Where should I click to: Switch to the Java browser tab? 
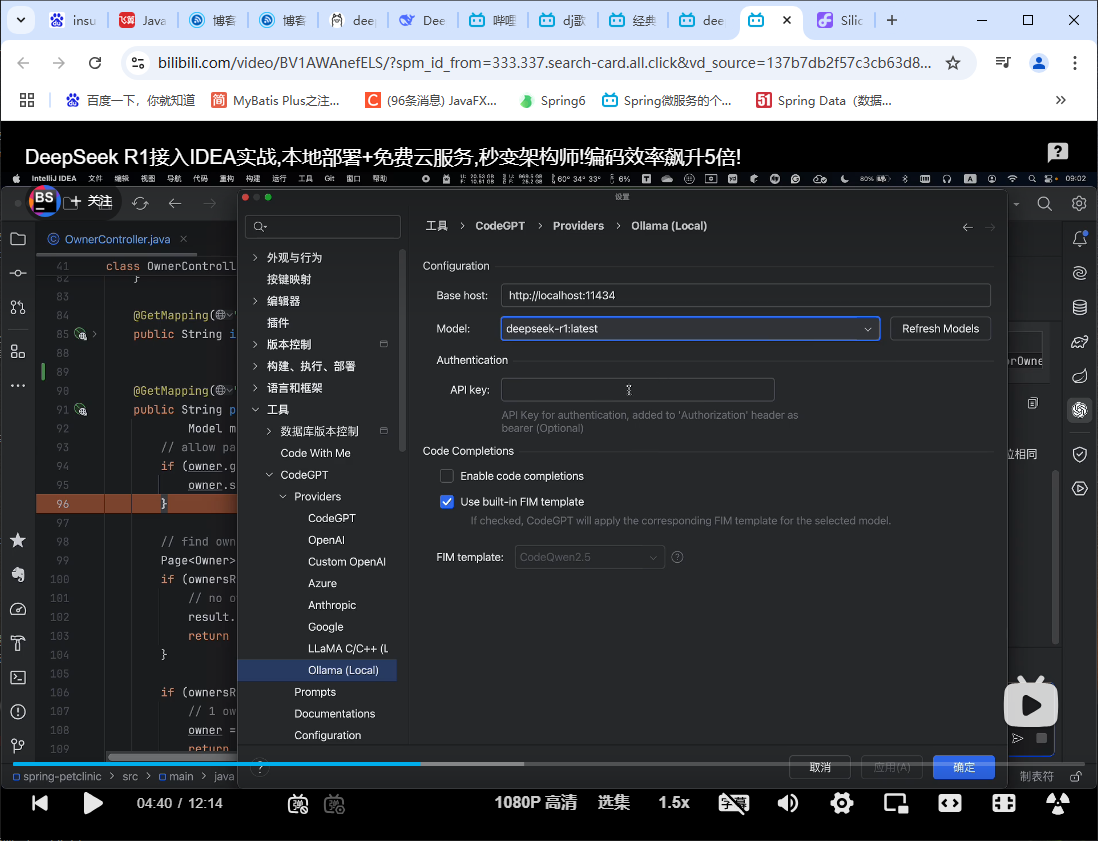[x=143, y=20]
